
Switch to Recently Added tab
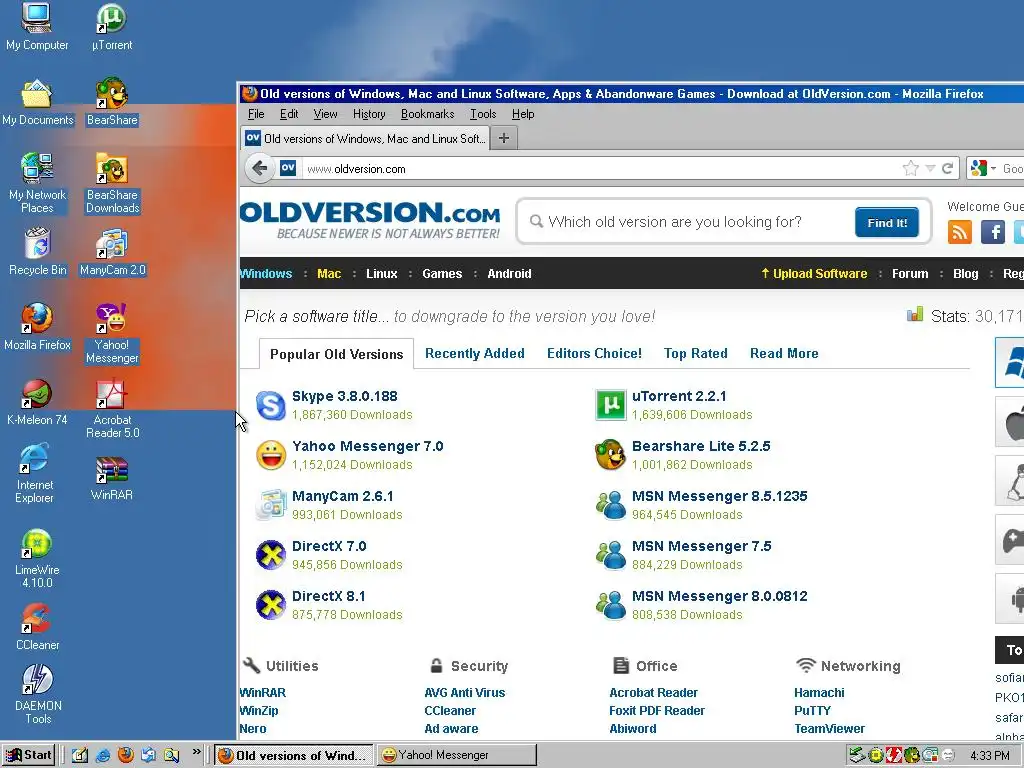475,353
